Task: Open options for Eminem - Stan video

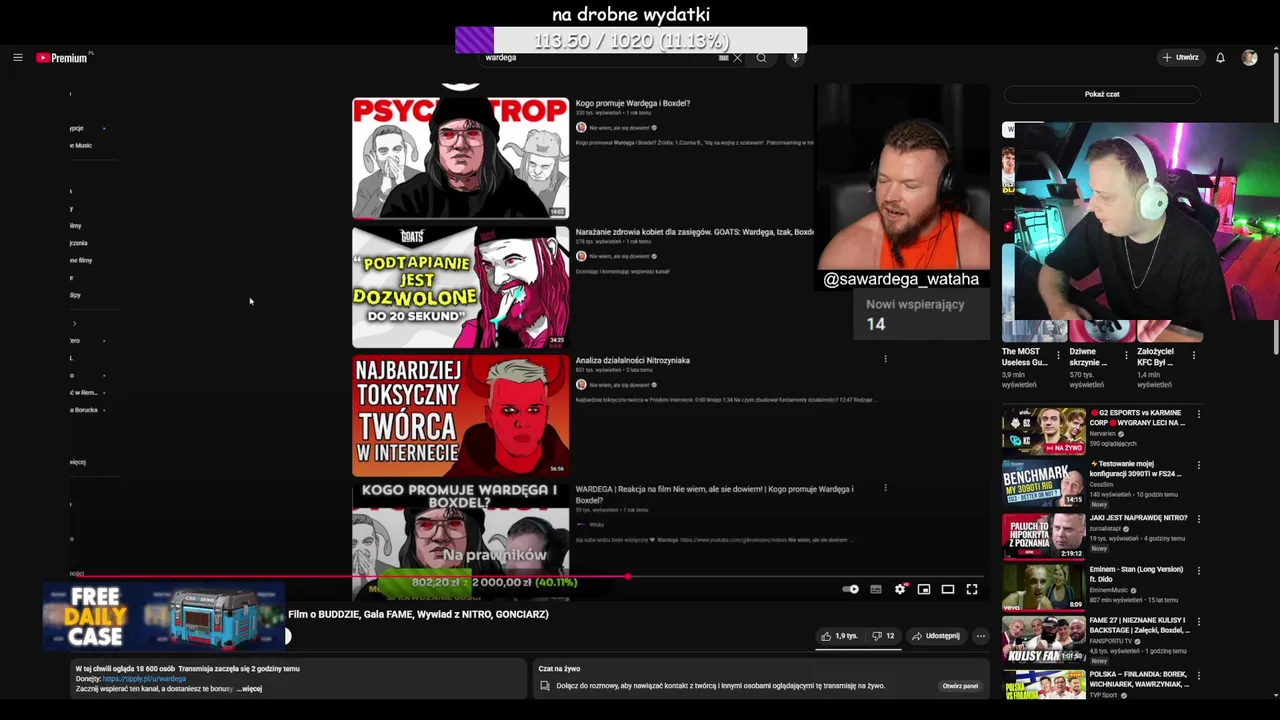Action: tap(1198, 570)
